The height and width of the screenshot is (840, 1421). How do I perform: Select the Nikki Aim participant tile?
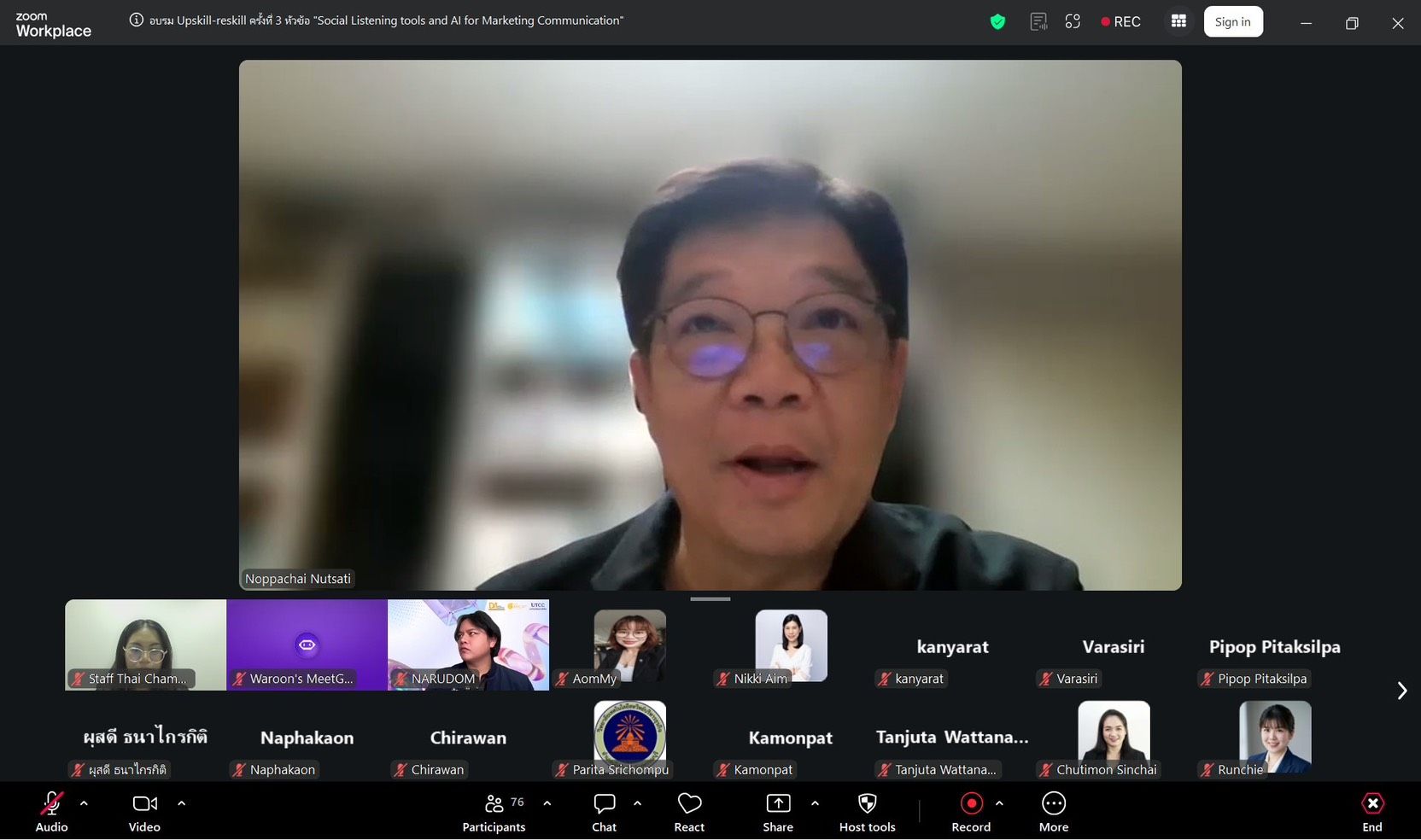[791, 645]
